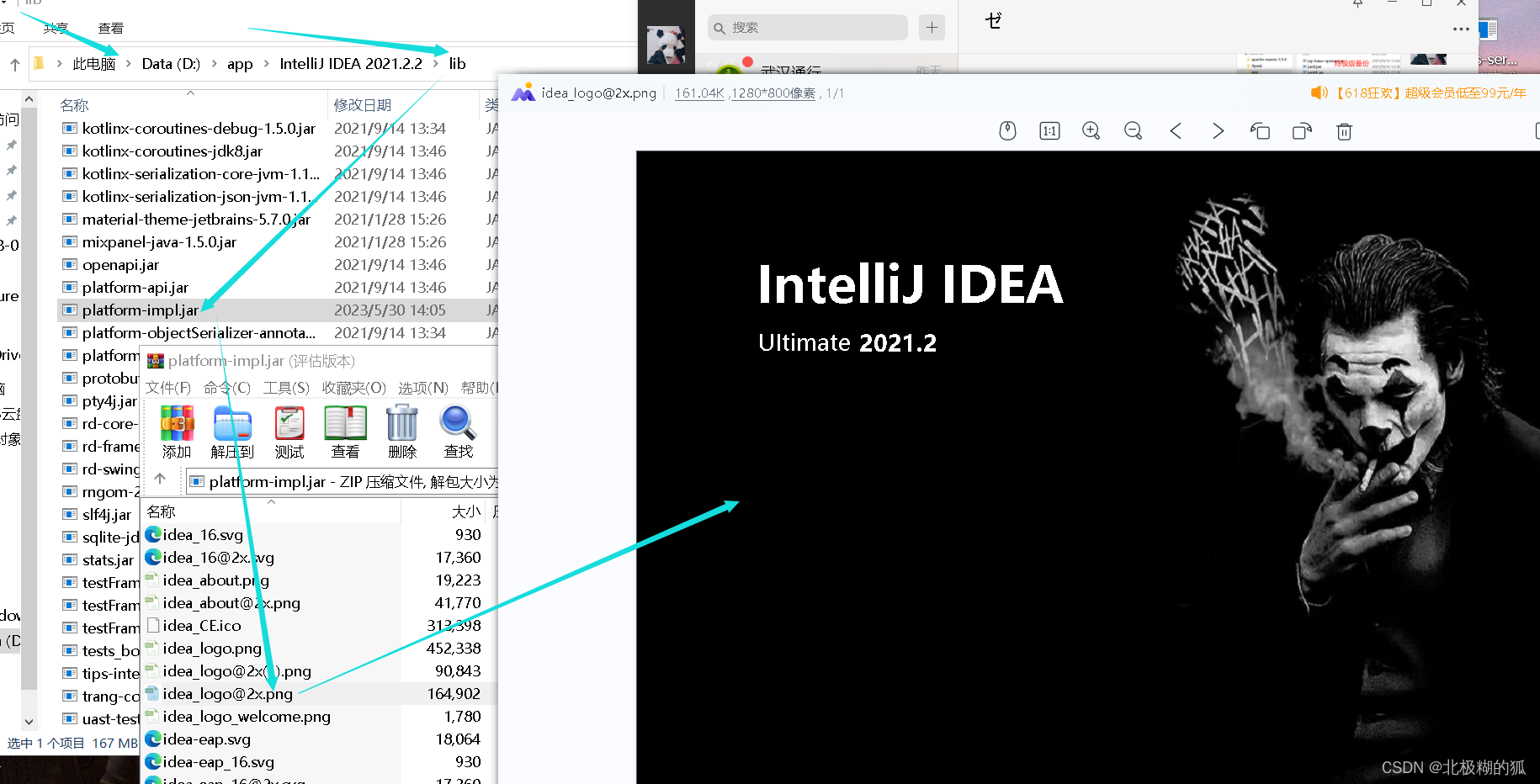Viewport: 1540px width, 784px height.
Task: Select idea_logo_welcome.png in WinRAR list
Action: 247,717
